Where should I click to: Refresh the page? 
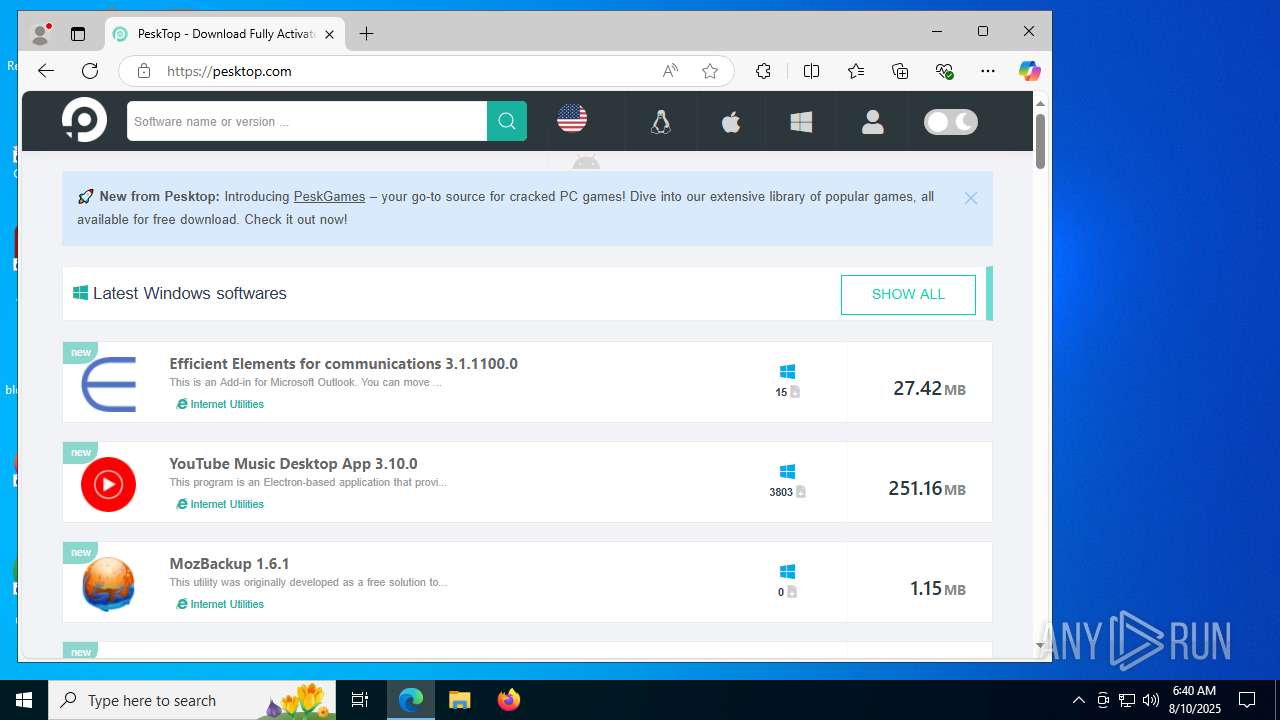(90, 71)
